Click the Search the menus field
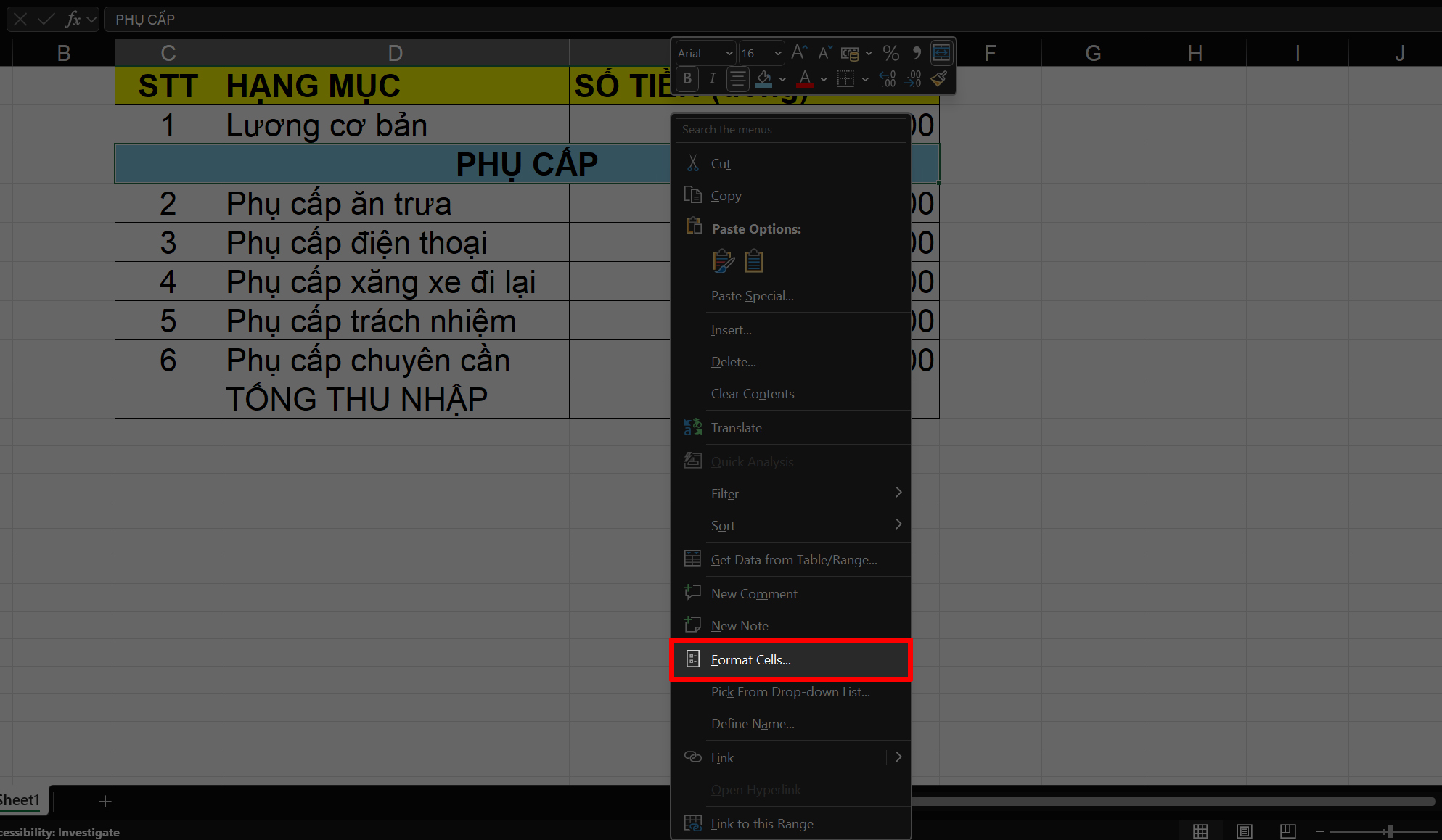Image resolution: width=1442 pixels, height=840 pixels. pyautogui.click(x=790, y=129)
